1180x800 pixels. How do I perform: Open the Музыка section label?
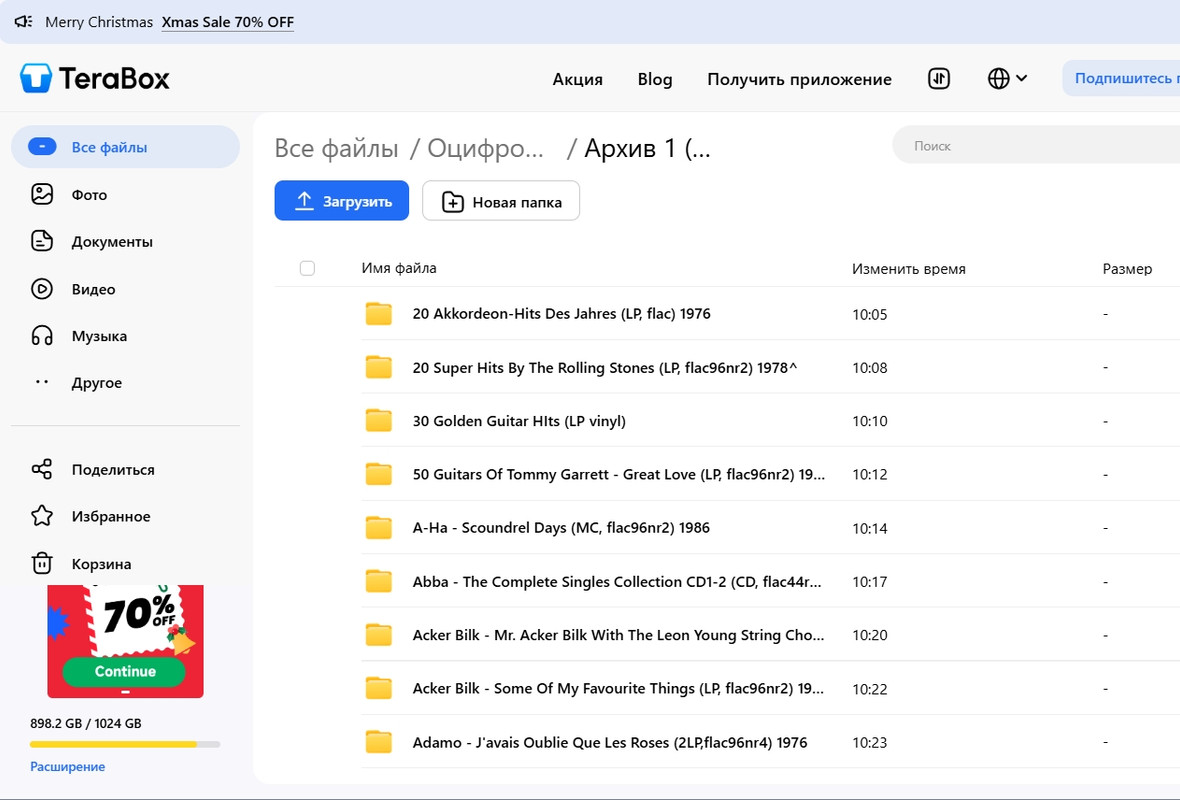99,336
